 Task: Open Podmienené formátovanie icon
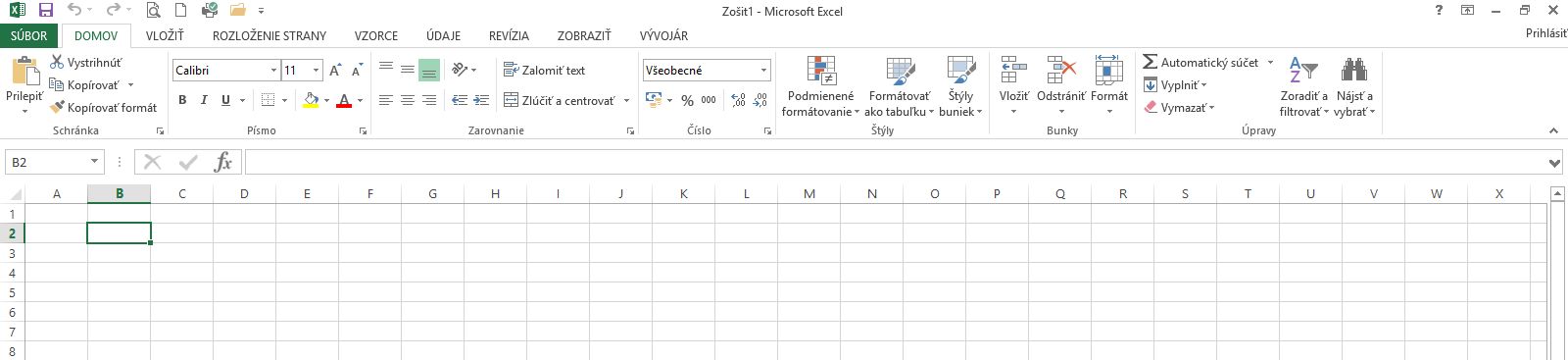point(821,71)
